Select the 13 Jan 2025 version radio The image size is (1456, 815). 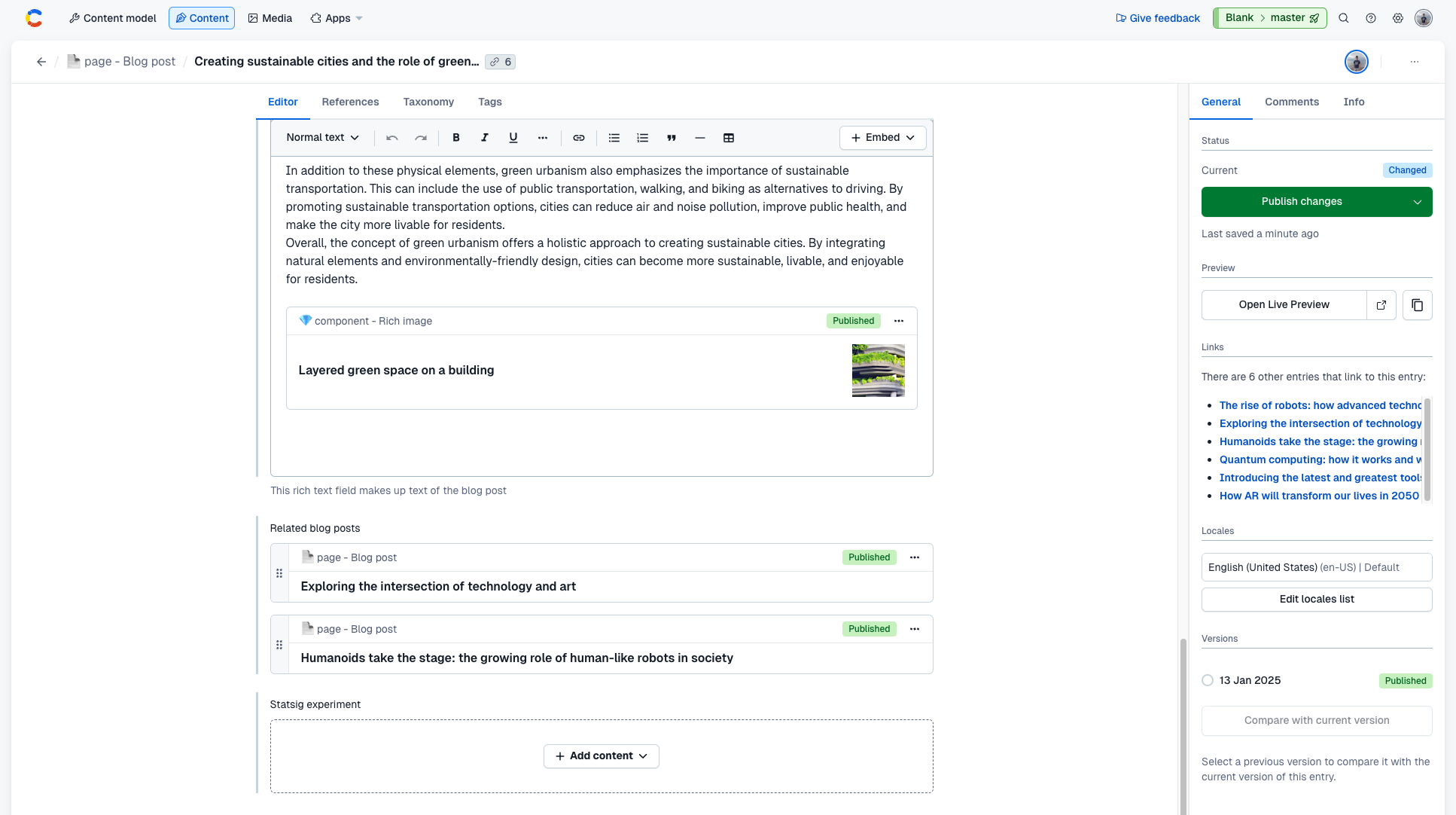1208,680
